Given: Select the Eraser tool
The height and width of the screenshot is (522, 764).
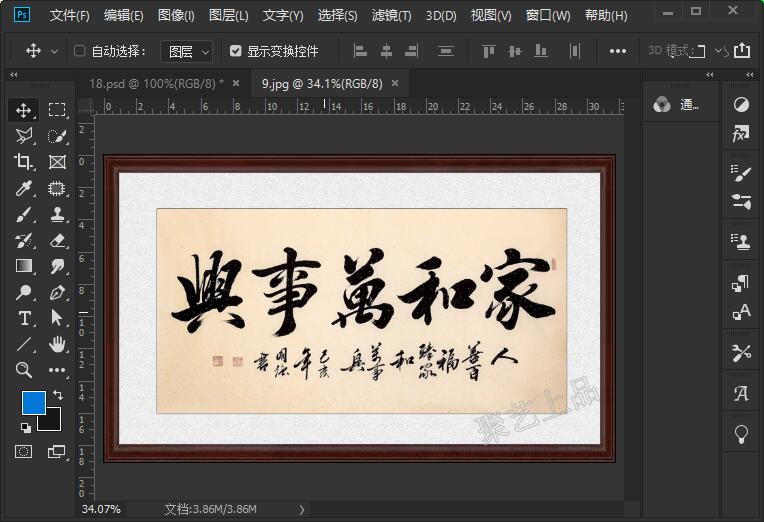Looking at the screenshot, I should (57, 240).
